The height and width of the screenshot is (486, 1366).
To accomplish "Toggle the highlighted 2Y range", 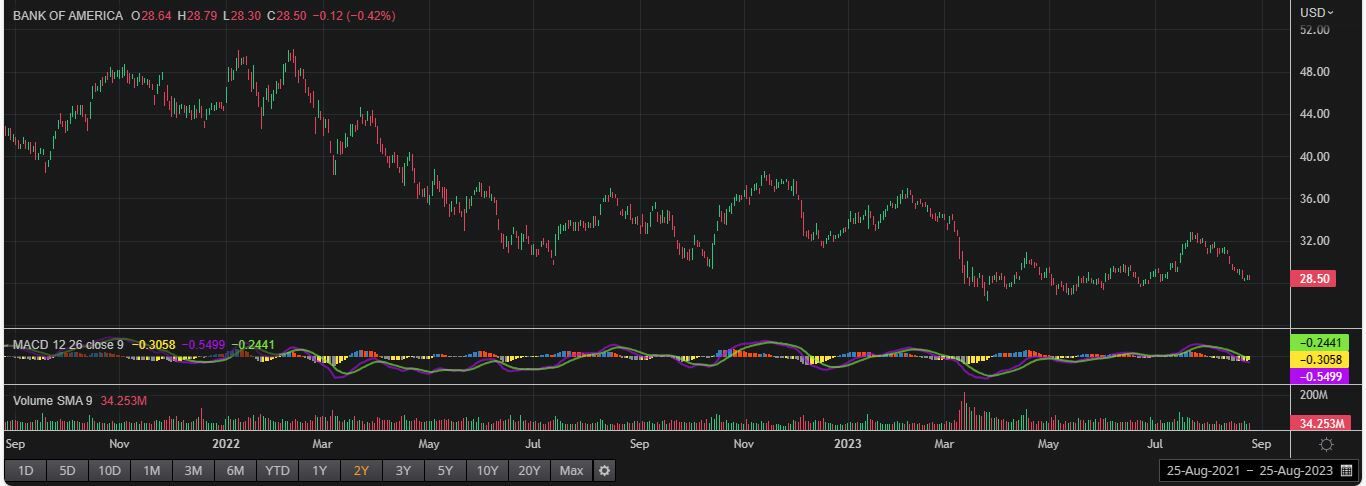I will [x=362, y=470].
